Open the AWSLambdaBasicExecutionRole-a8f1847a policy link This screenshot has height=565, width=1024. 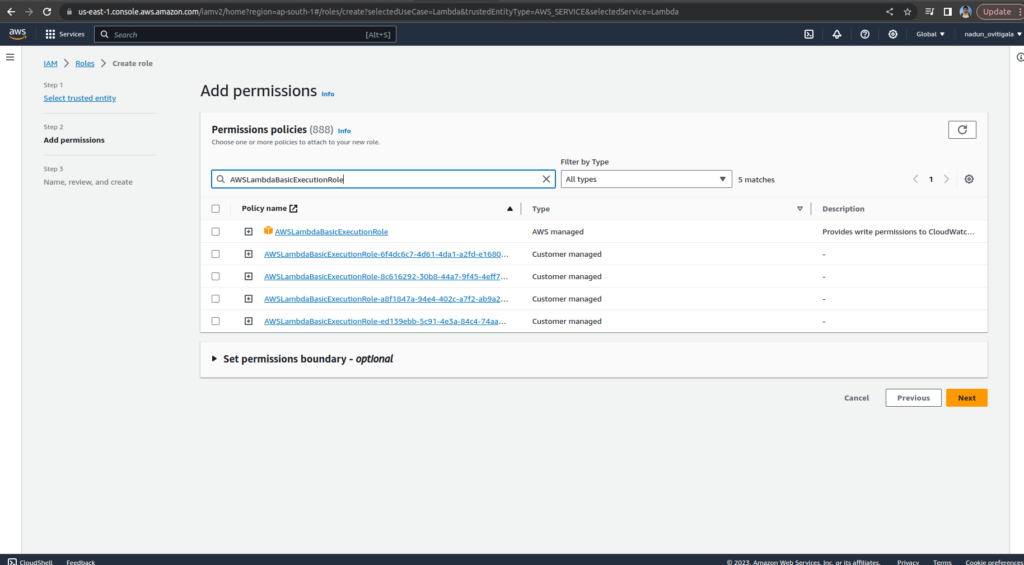pyautogui.click(x=386, y=299)
